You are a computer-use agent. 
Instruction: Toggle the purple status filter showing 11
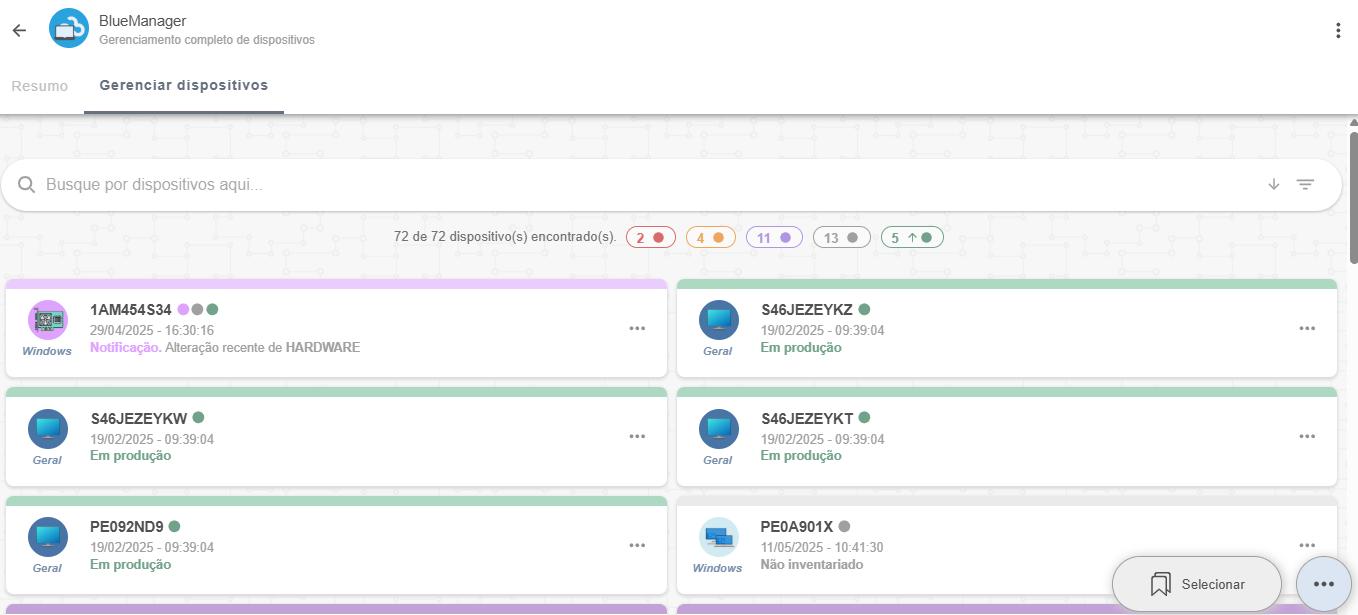tap(774, 238)
